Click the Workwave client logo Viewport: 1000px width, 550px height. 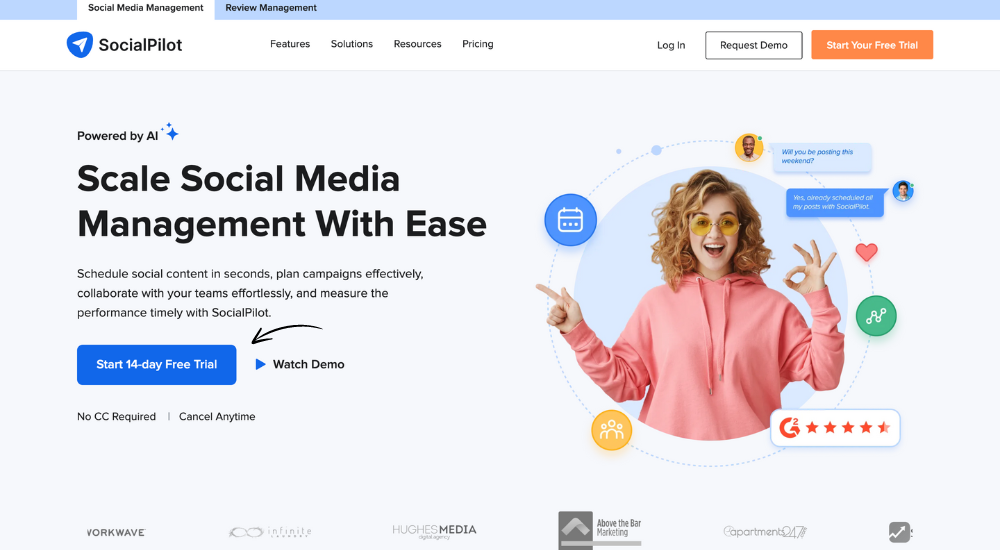[x=116, y=532]
